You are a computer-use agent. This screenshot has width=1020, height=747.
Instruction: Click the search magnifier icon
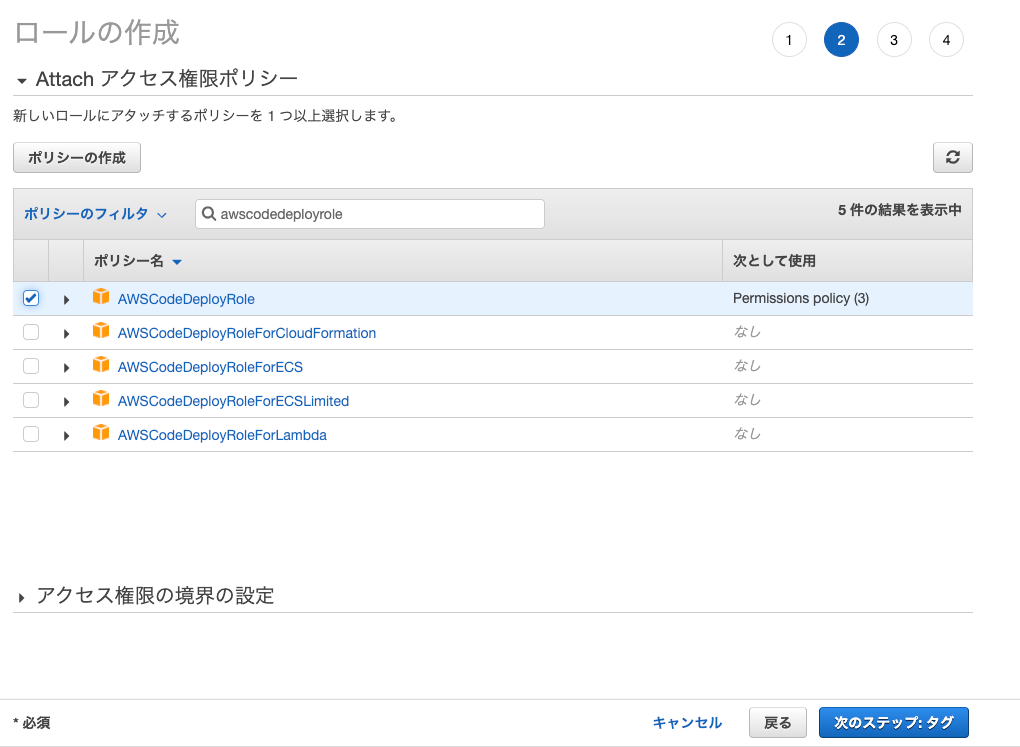[208, 213]
